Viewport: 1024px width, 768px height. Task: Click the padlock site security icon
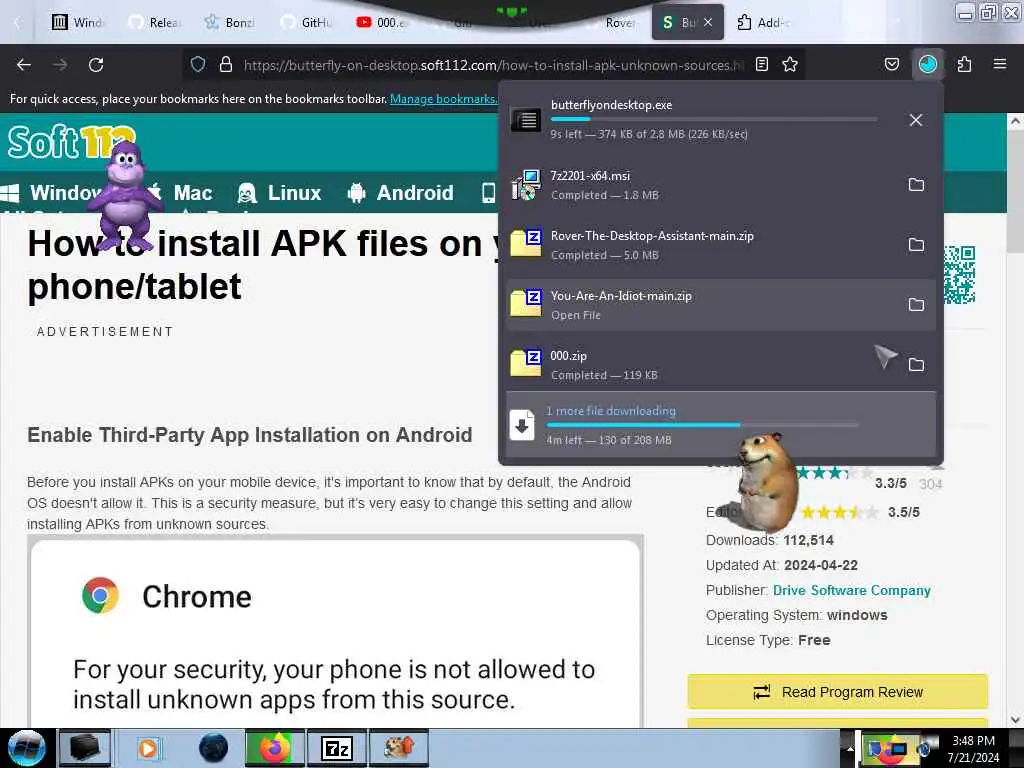coord(225,65)
